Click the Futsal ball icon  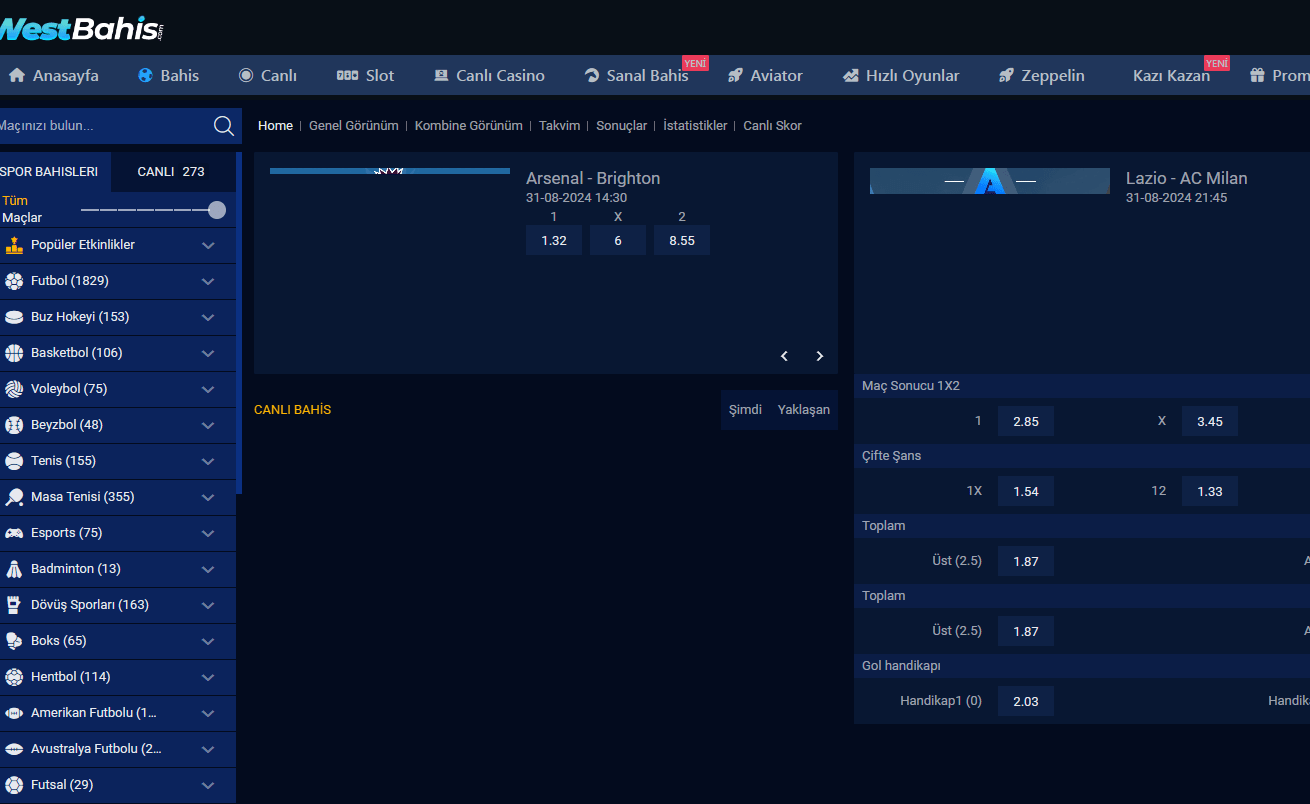coord(14,785)
